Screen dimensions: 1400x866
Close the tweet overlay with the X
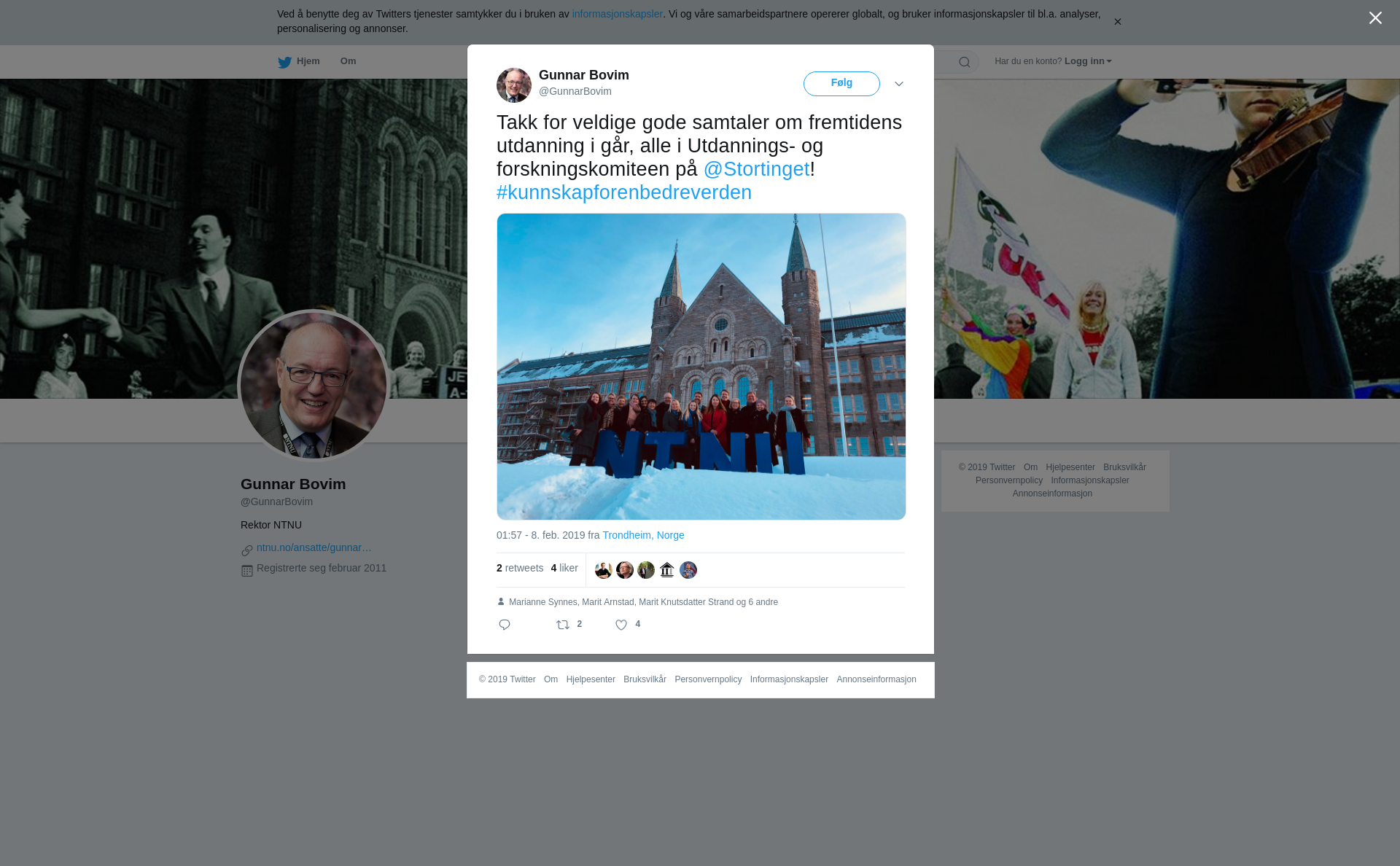1375,18
